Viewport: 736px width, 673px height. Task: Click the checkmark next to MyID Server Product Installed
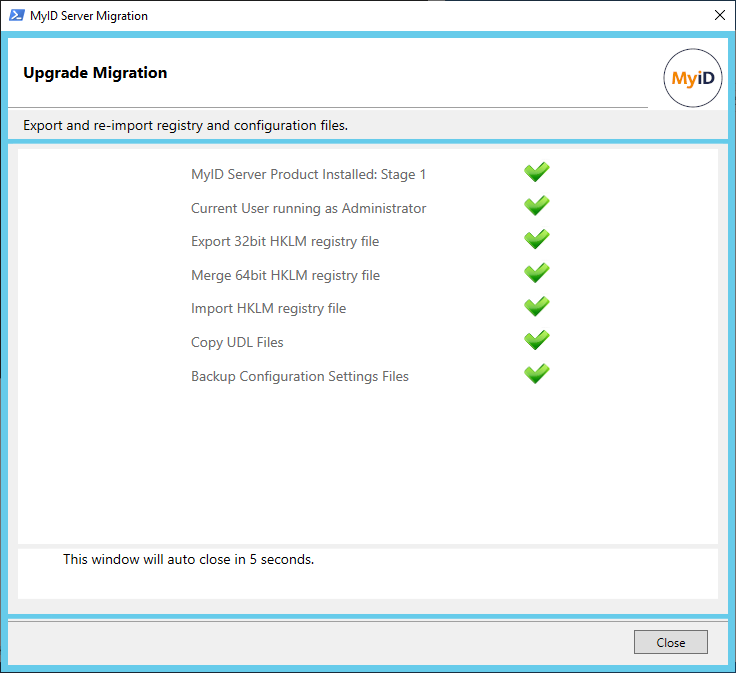click(537, 172)
